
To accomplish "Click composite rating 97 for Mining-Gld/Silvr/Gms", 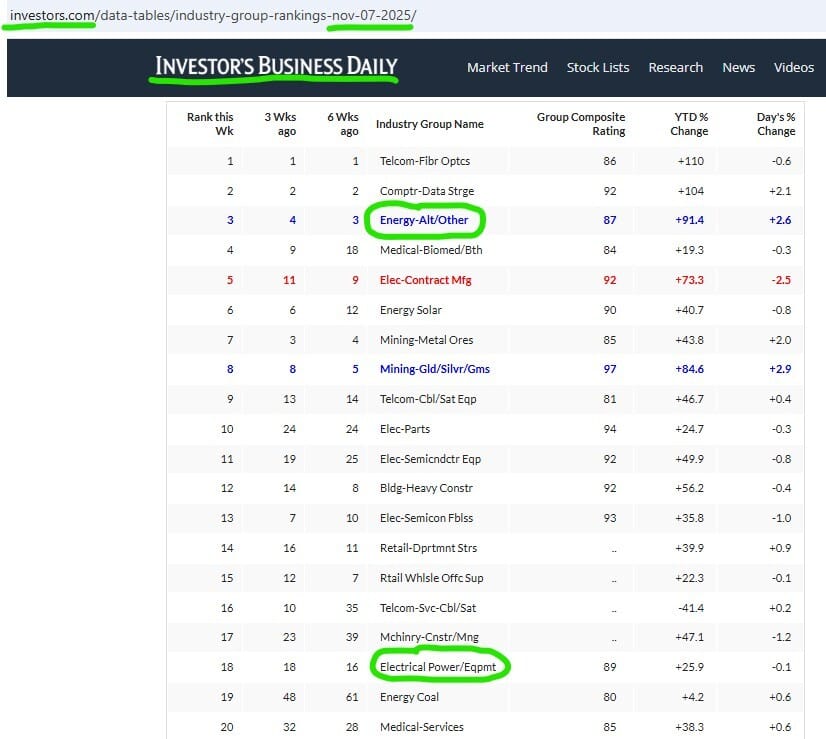I will (x=609, y=369).
